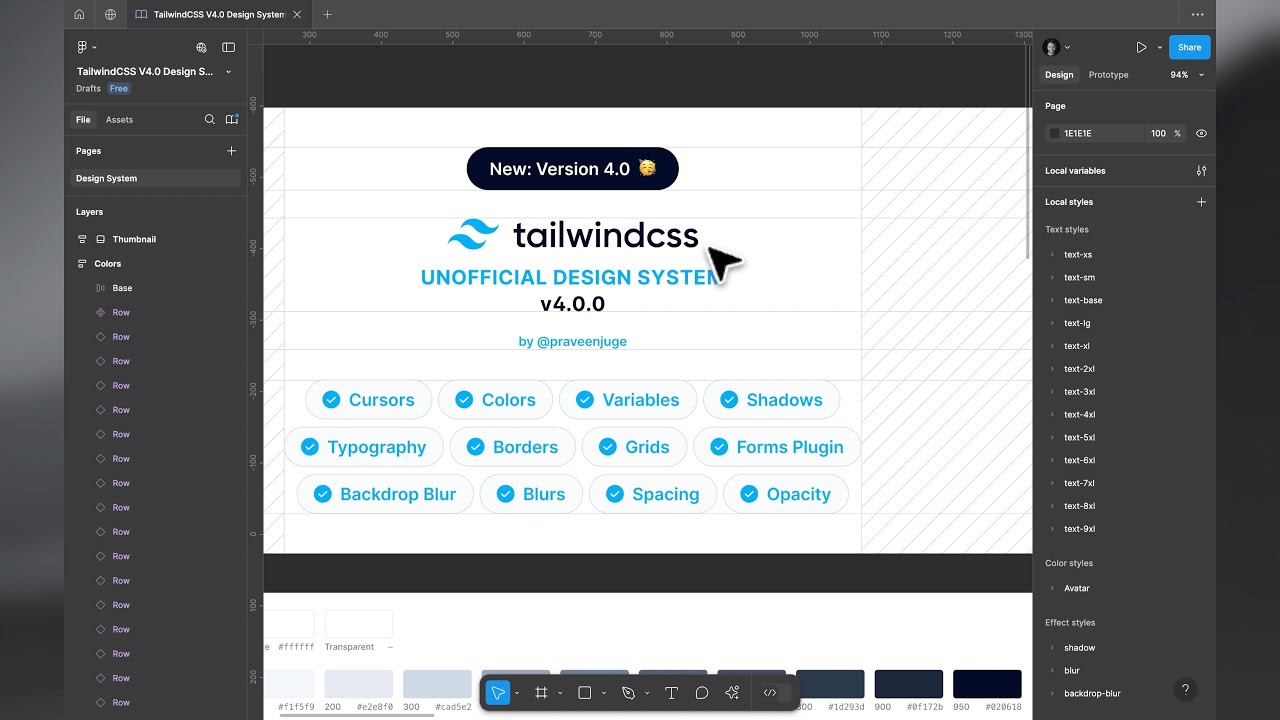The width and height of the screenshot is (1280, 720).
Task: Open the Libraries book icon
Action: tap(232, 119)
